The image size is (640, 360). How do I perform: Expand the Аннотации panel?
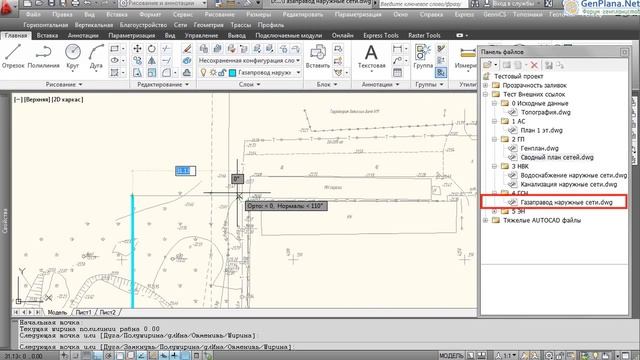point(380,84)
